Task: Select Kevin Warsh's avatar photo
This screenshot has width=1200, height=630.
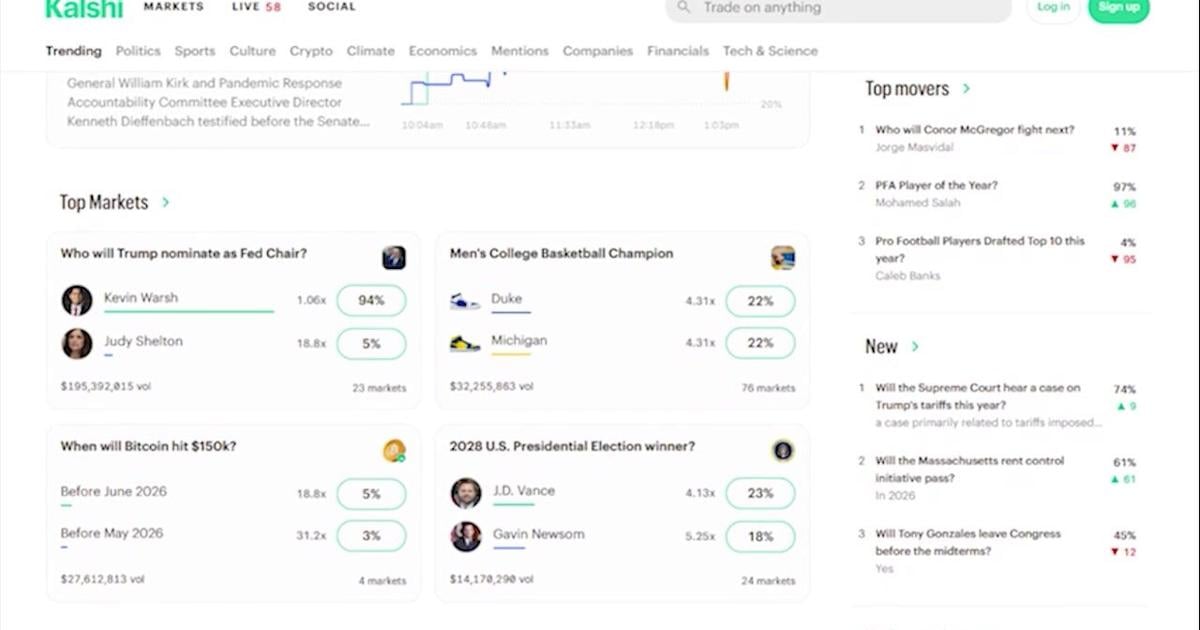Action: tap(77, 300)
